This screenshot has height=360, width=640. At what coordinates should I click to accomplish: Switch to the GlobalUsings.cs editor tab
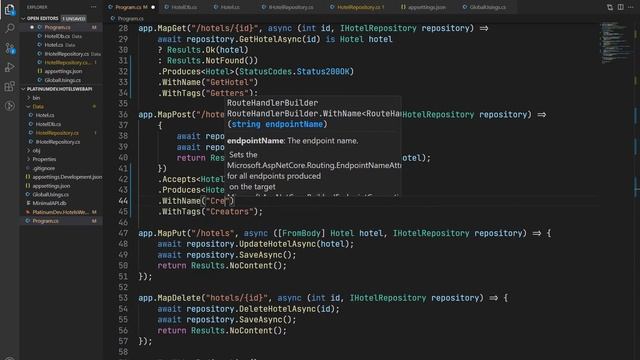pos(484,7)
